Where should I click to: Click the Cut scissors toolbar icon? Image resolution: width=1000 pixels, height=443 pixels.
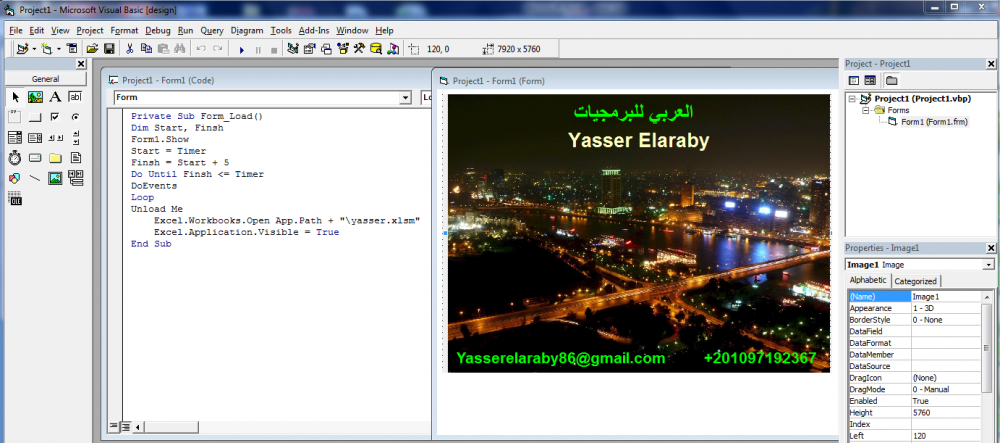click(x=129, y=48)
